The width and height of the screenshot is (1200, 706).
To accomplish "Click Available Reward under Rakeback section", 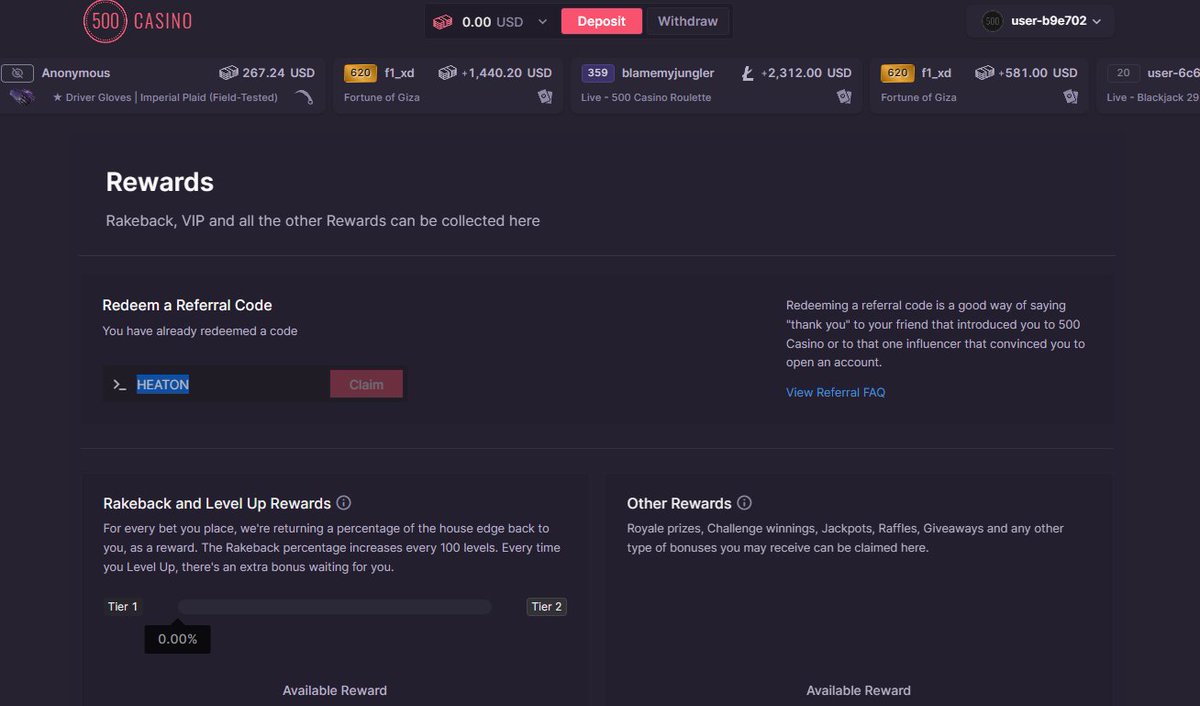I will point(335,690).
